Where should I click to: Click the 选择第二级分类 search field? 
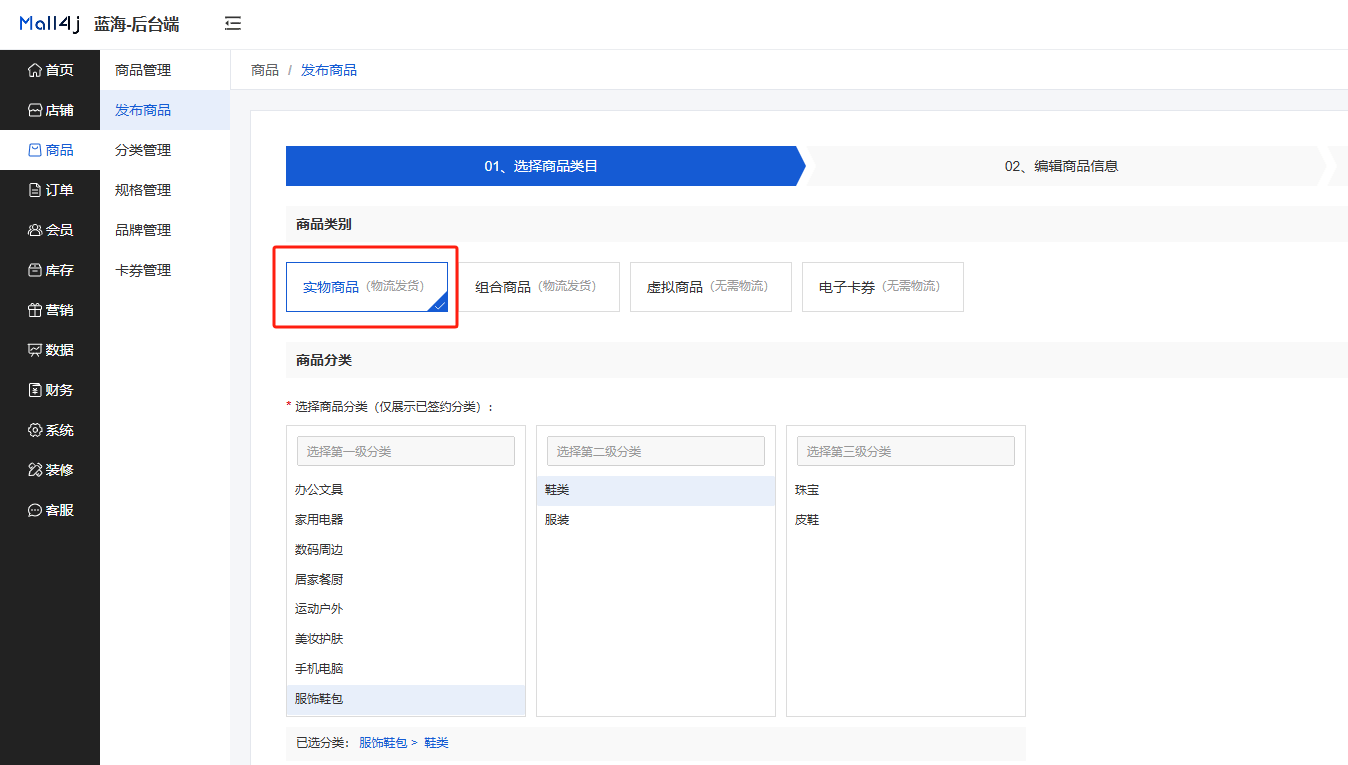[x=656, y=451]
